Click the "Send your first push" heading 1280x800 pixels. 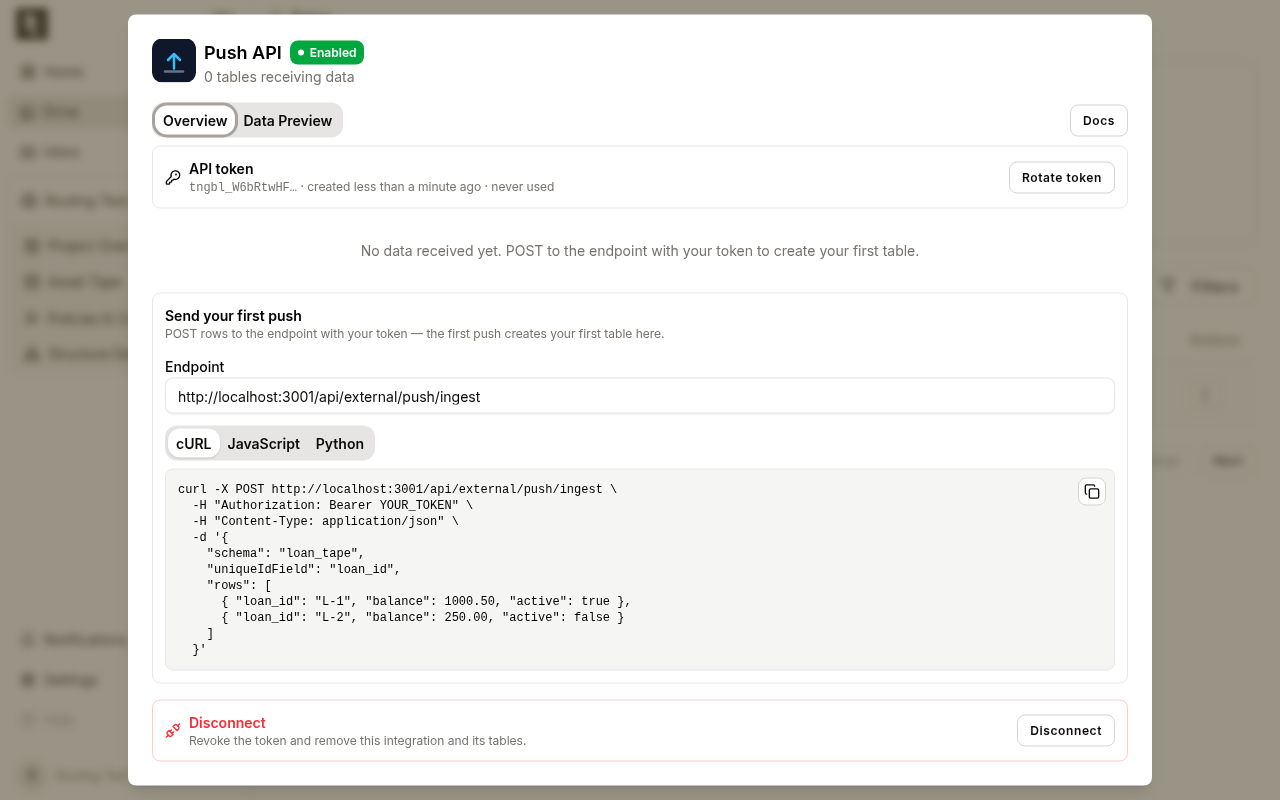(x=233, y=316)
